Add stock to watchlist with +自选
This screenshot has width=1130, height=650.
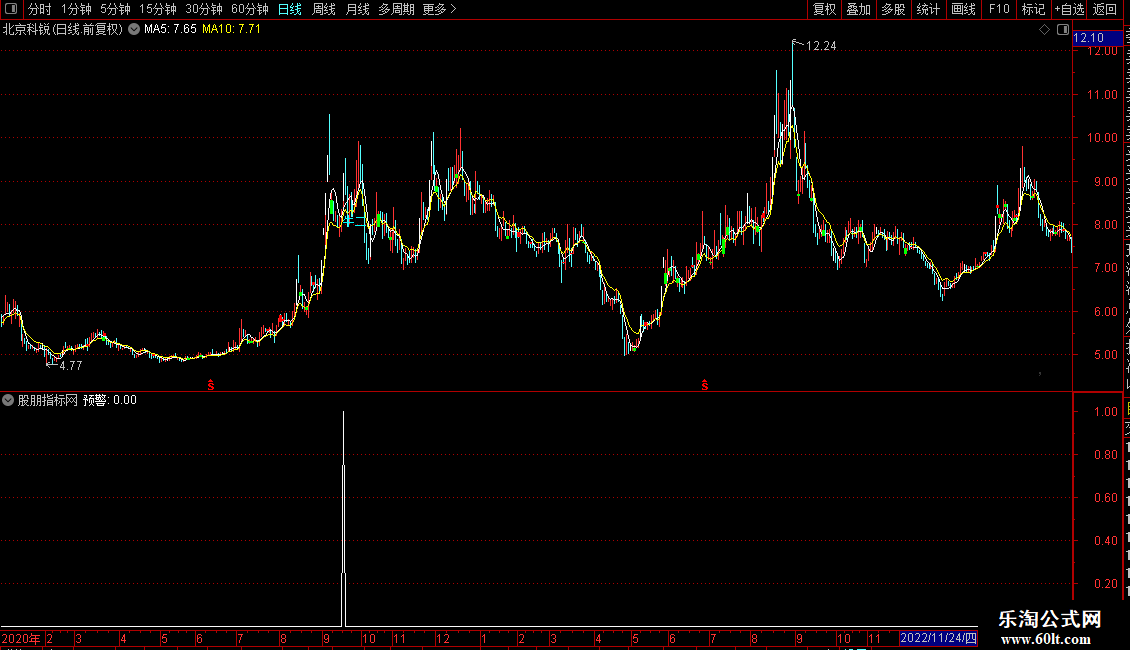point(1069,9)
